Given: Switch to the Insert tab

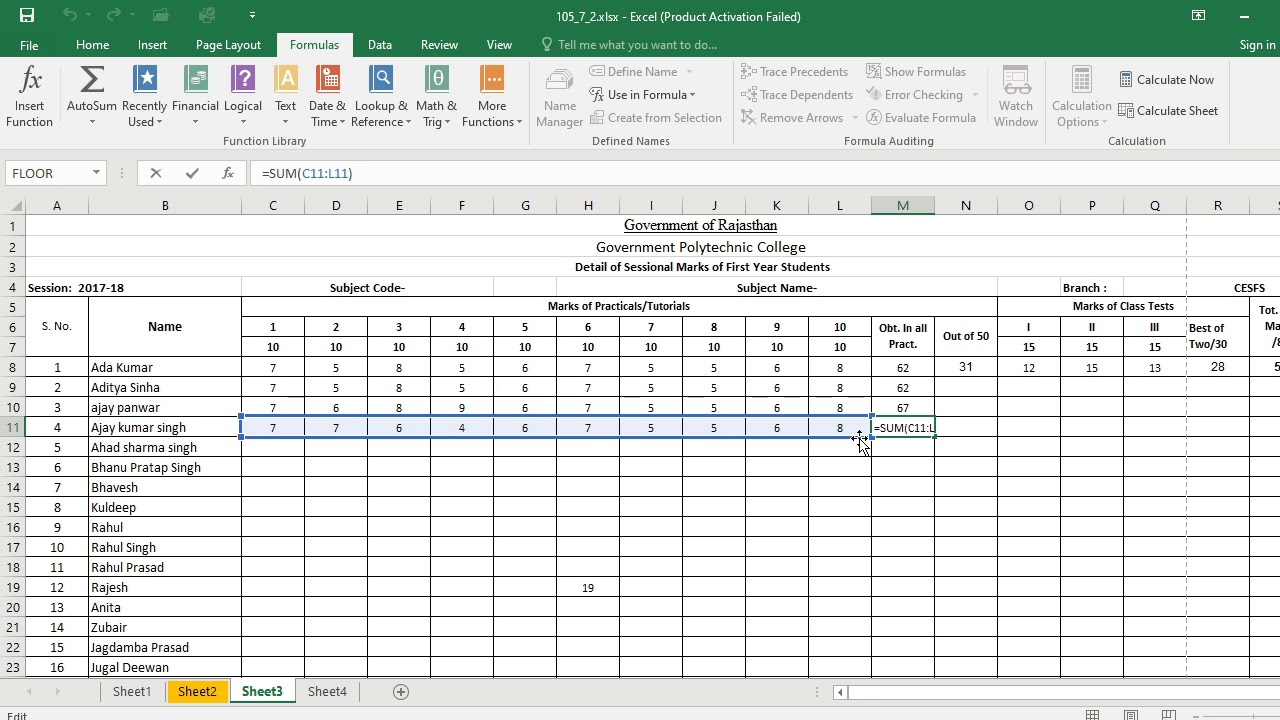Looking at the screenshot, I should [152, 45].
